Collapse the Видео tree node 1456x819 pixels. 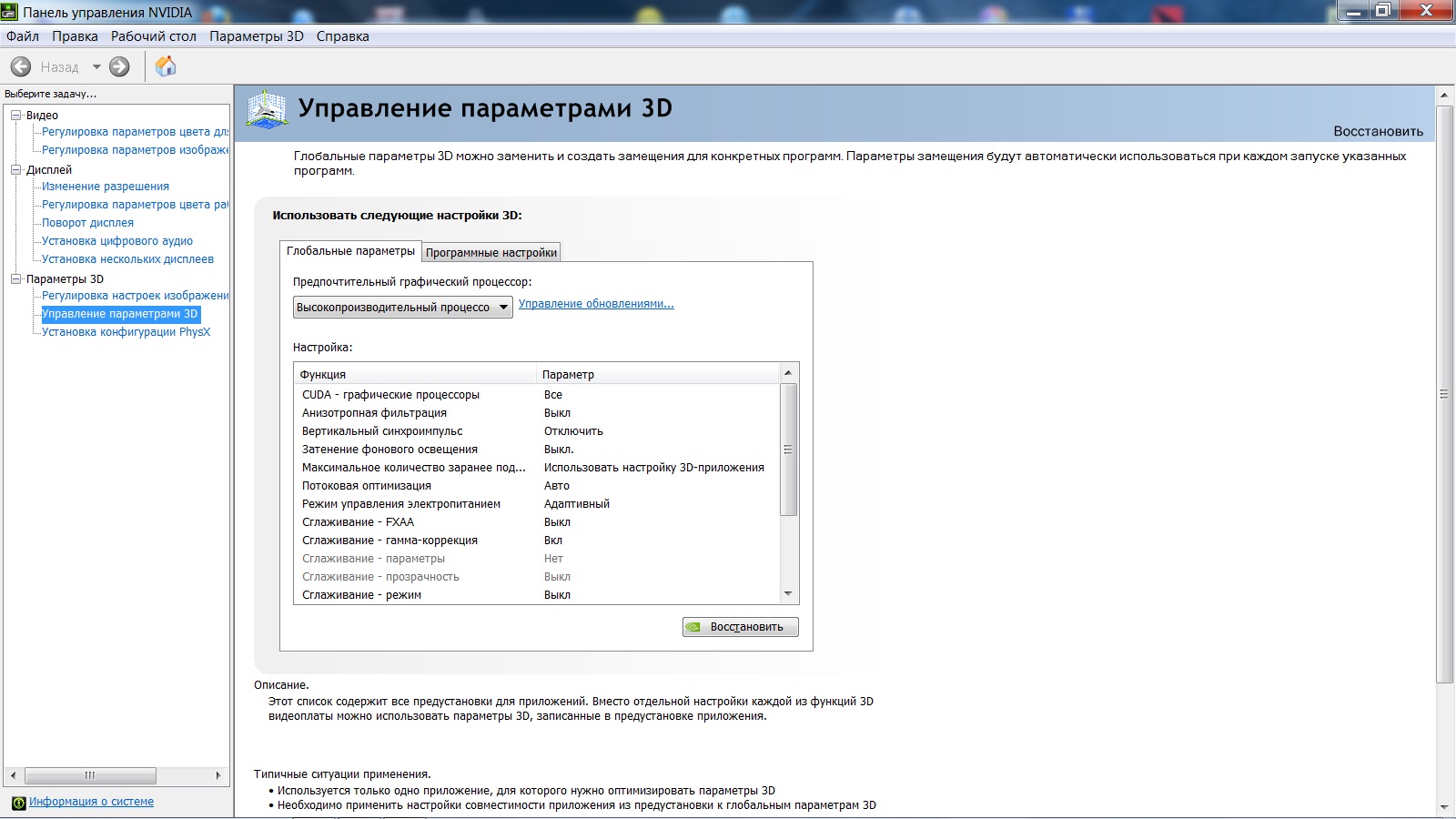point(15,116)
